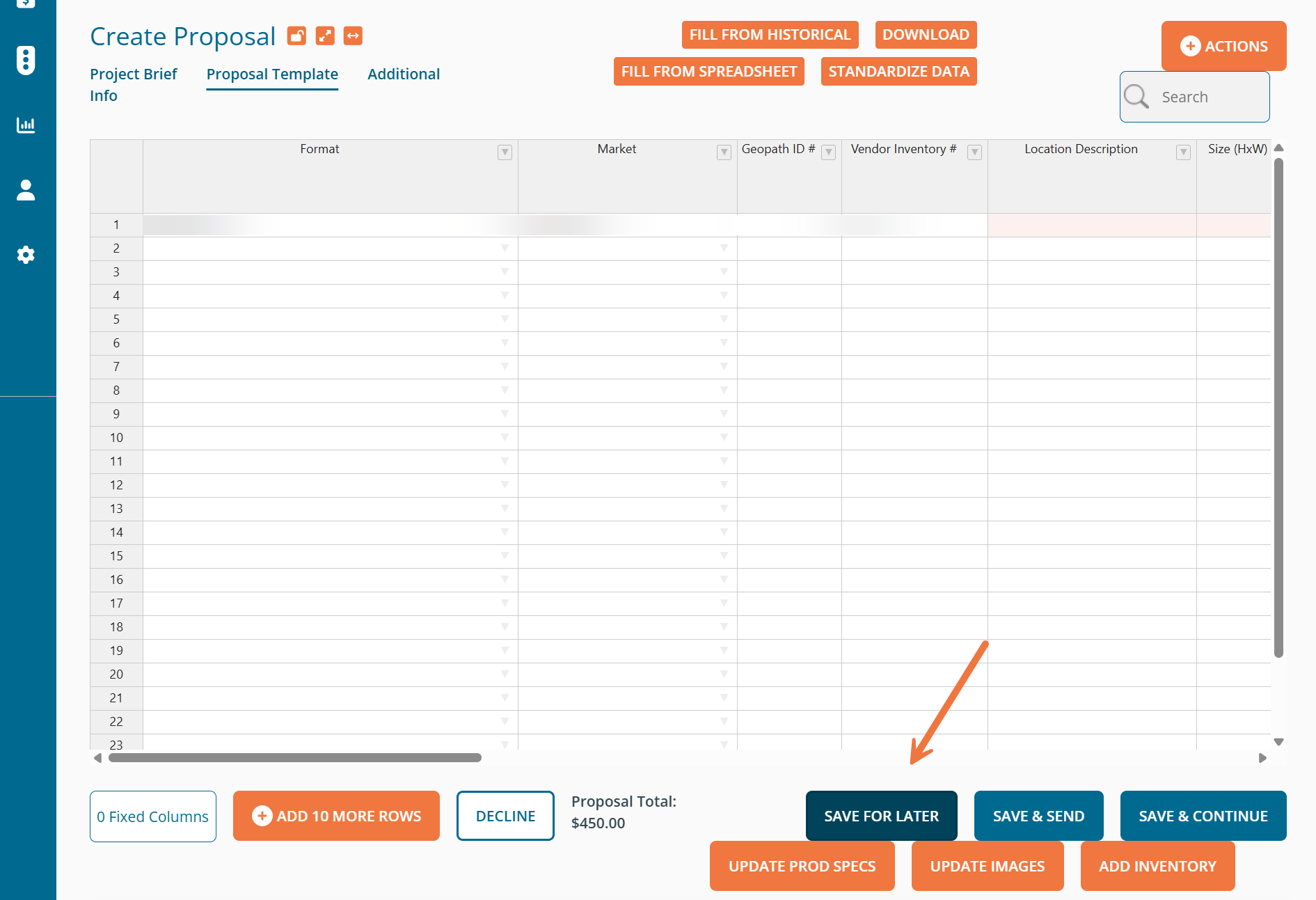This screenshot has height=900, width=1316.
Task: Click into the Search input field
Action: point(1211,97)
